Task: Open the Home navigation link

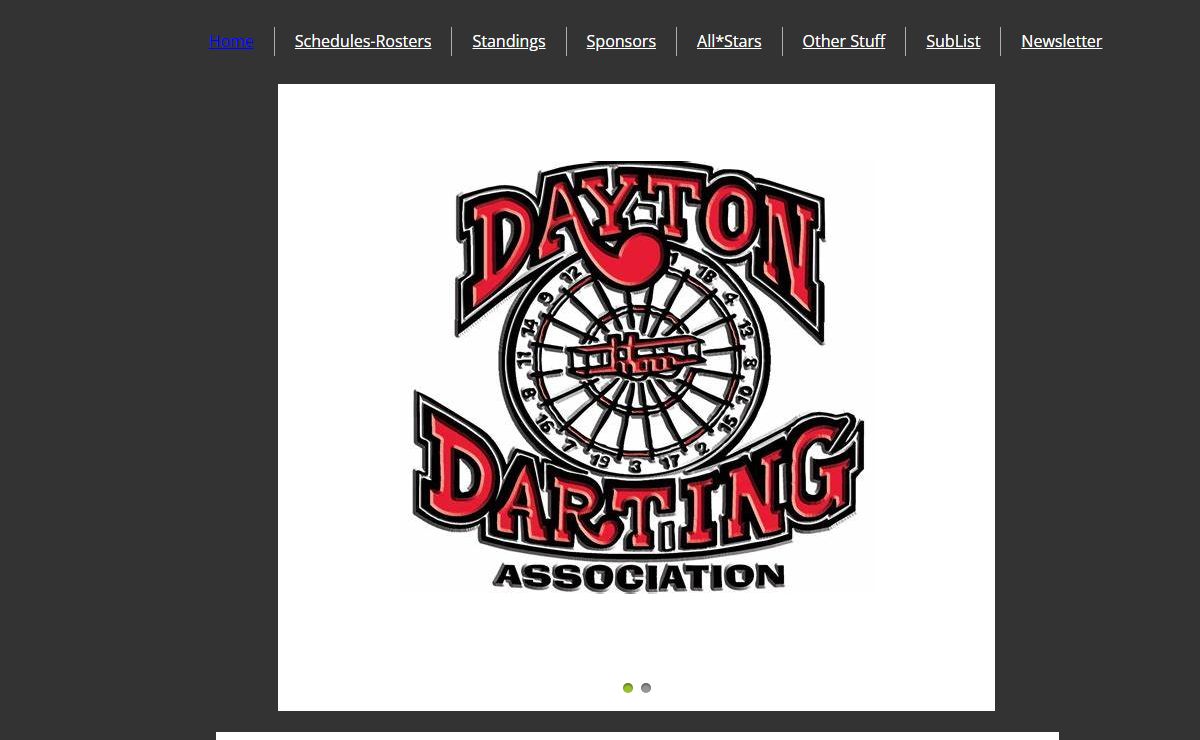Action: click(231, 41)
